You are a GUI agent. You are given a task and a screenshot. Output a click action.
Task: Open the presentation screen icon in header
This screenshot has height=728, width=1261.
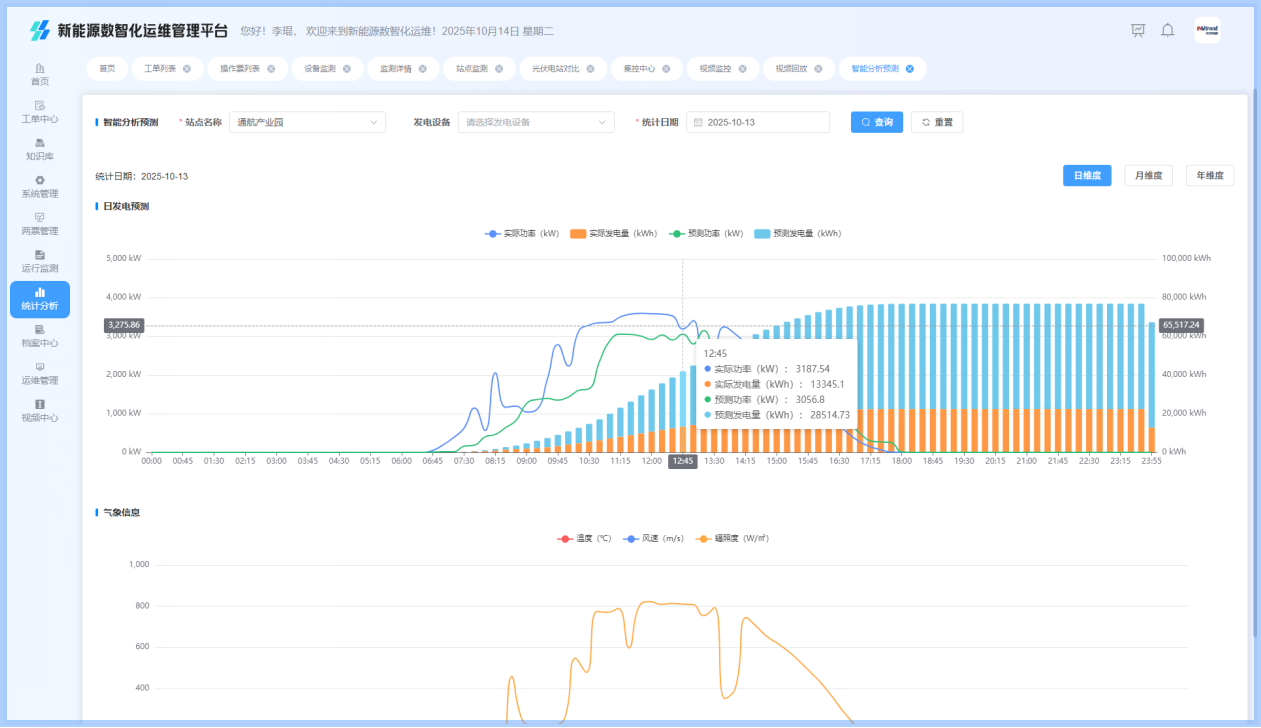tap(1138, 30)
